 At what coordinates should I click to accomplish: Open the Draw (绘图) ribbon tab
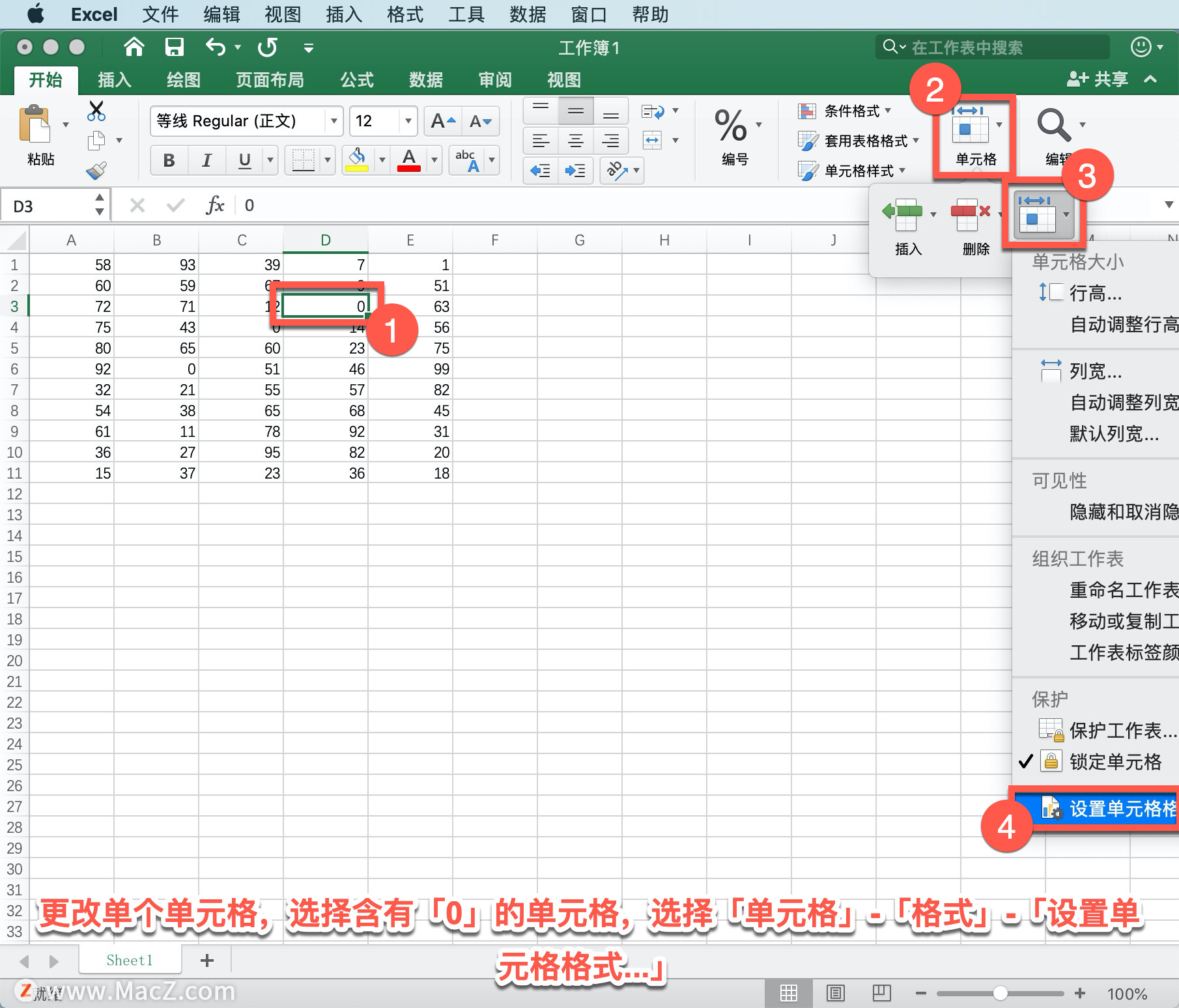point(184,80)
